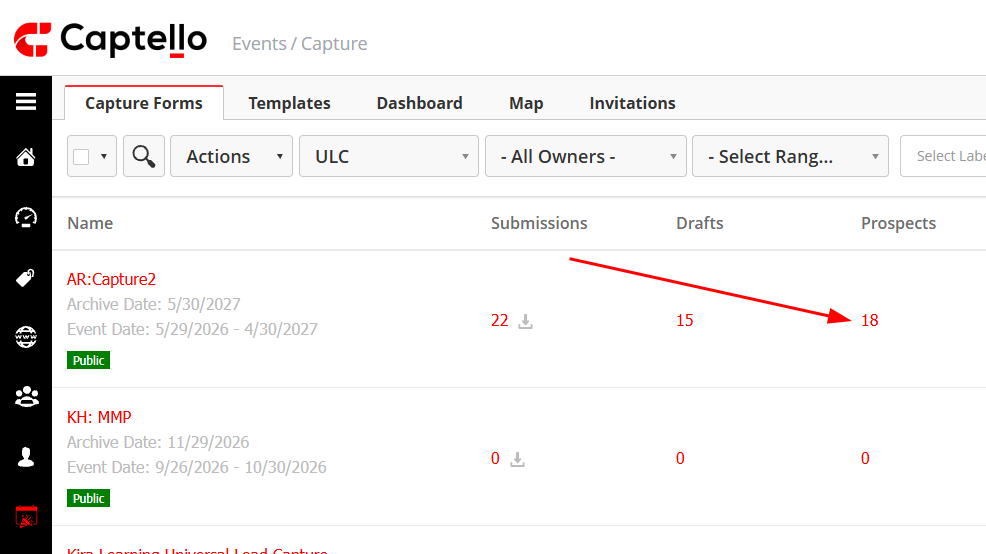Image resolution: width=986 pixels, height=554 pixels.
Task: Open the Actions dropdown
Action: tap(231, 156)
